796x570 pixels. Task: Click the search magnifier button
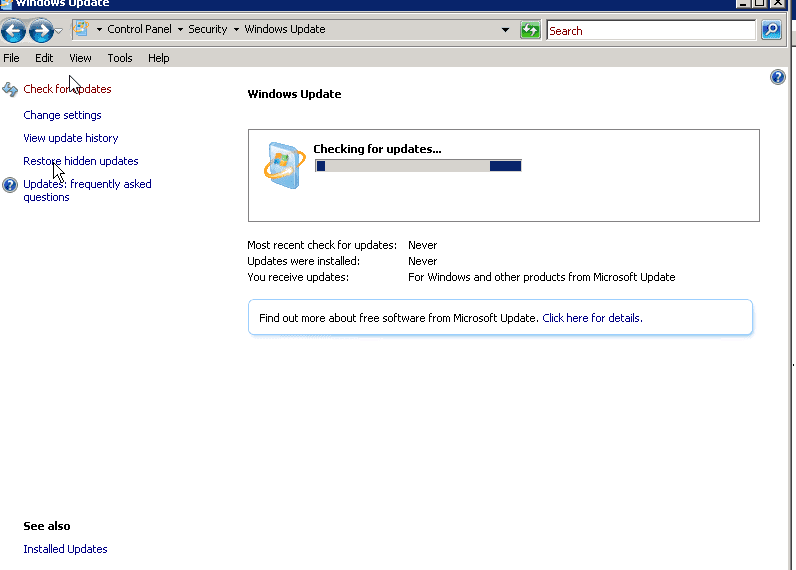[771, 30]
